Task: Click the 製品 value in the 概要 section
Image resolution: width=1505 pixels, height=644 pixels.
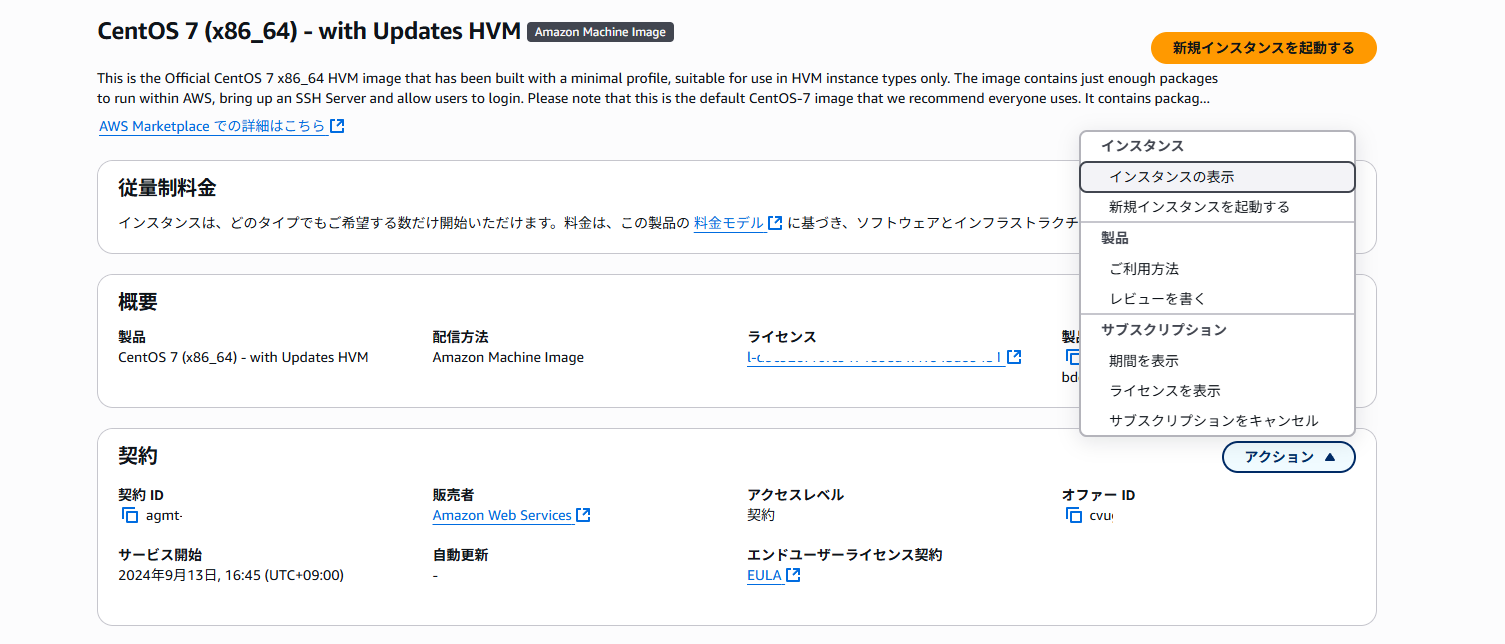Action: (x=243, y=357)
